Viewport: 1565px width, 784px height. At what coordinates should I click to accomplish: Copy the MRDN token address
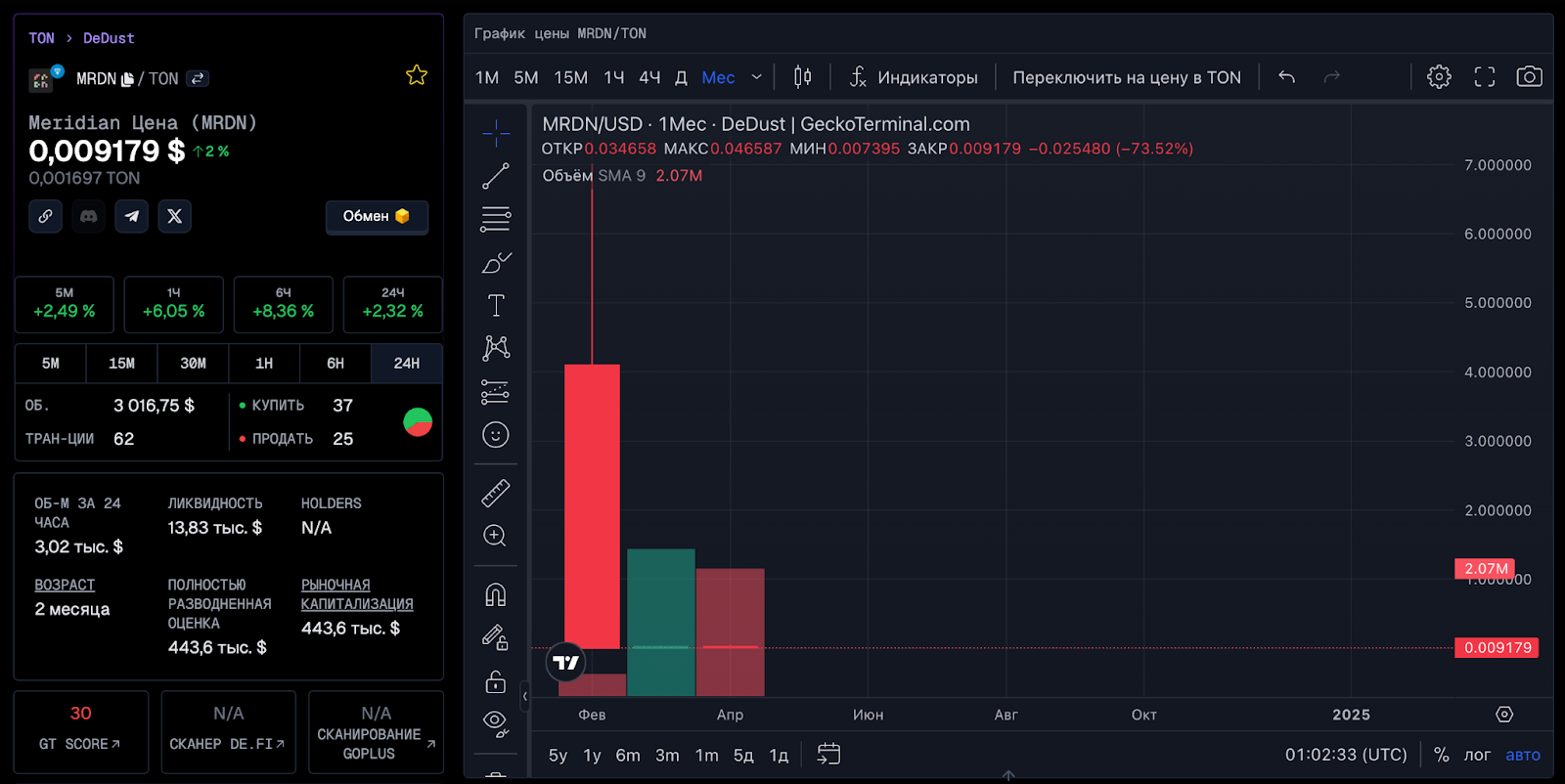[127, 79]
